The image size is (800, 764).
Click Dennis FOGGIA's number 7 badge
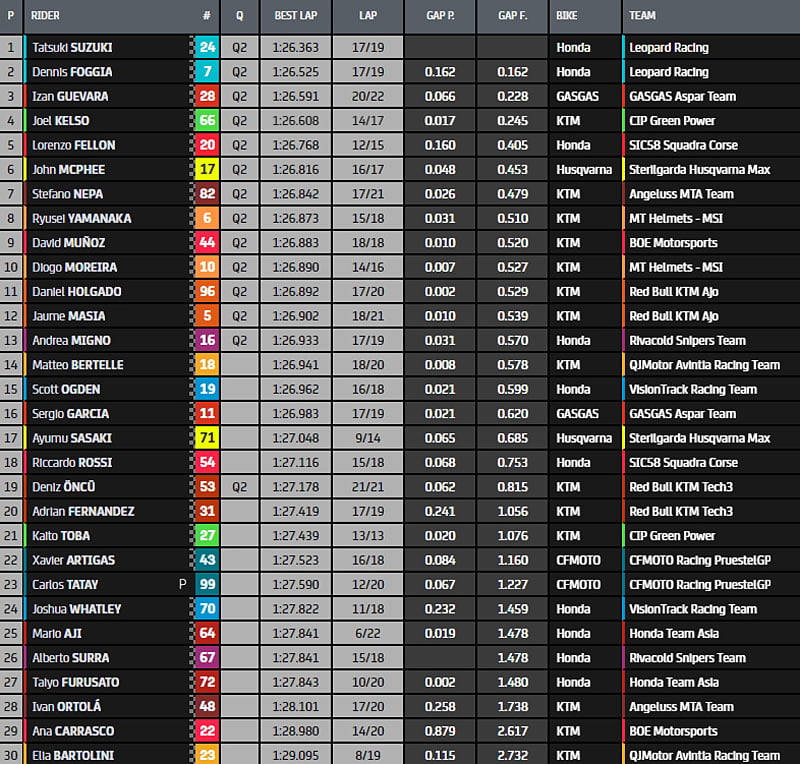(207, 72)
